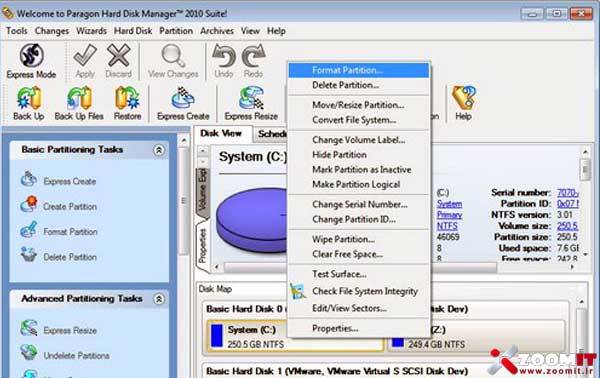The height and width of the screenshot is (378, 600).
Task: Switch to Disk View tab
Action: click(x=221, y=134)
